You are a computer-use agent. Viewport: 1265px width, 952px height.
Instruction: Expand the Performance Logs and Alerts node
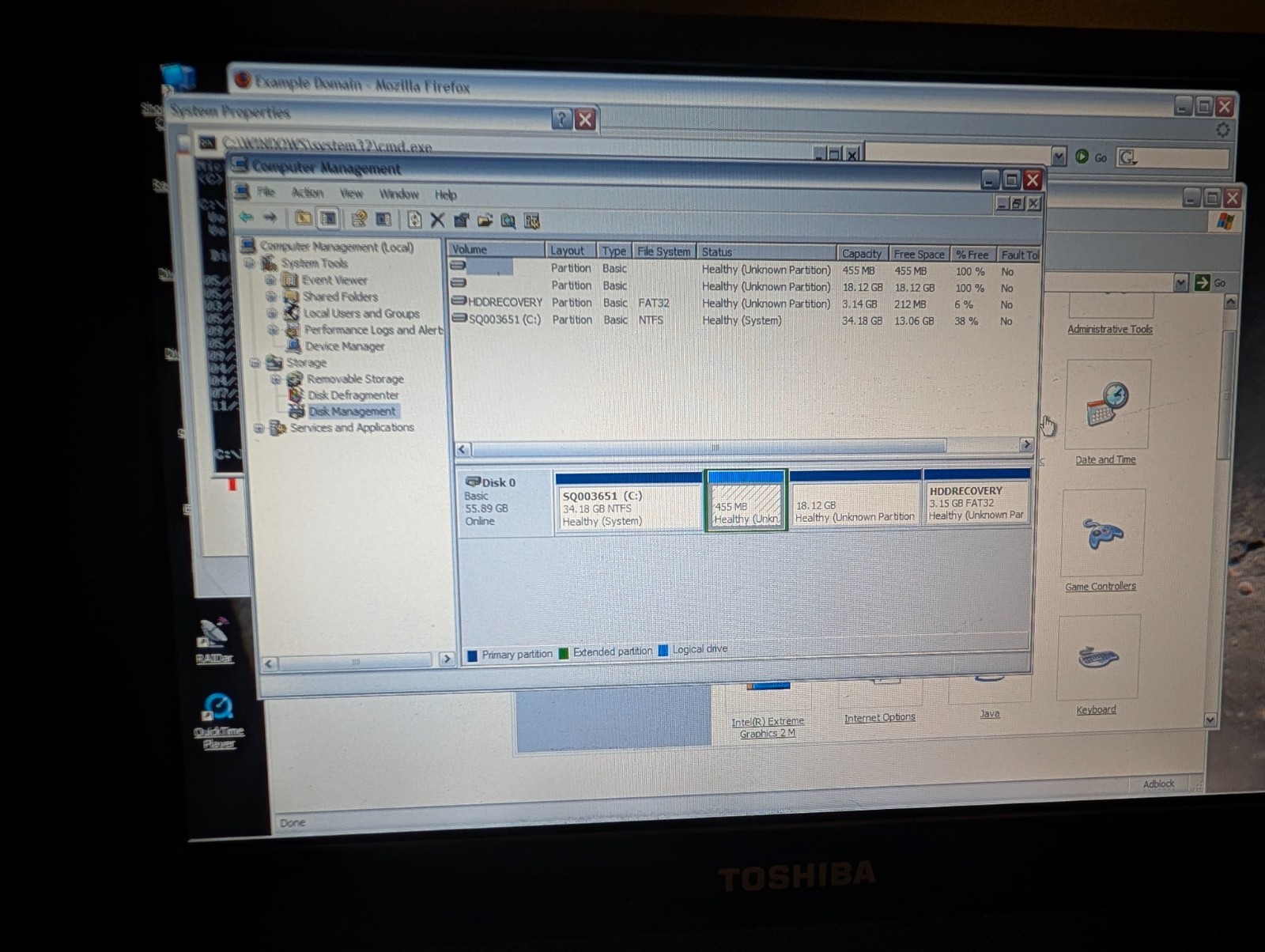point(274,330)
